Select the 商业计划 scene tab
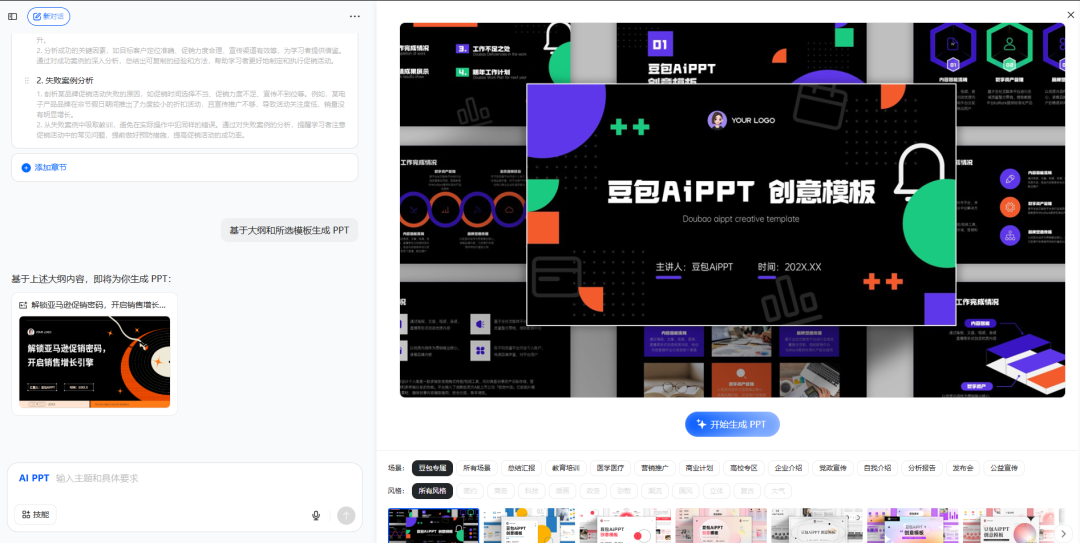1080x543 pixels. click(x=699, y=469)
